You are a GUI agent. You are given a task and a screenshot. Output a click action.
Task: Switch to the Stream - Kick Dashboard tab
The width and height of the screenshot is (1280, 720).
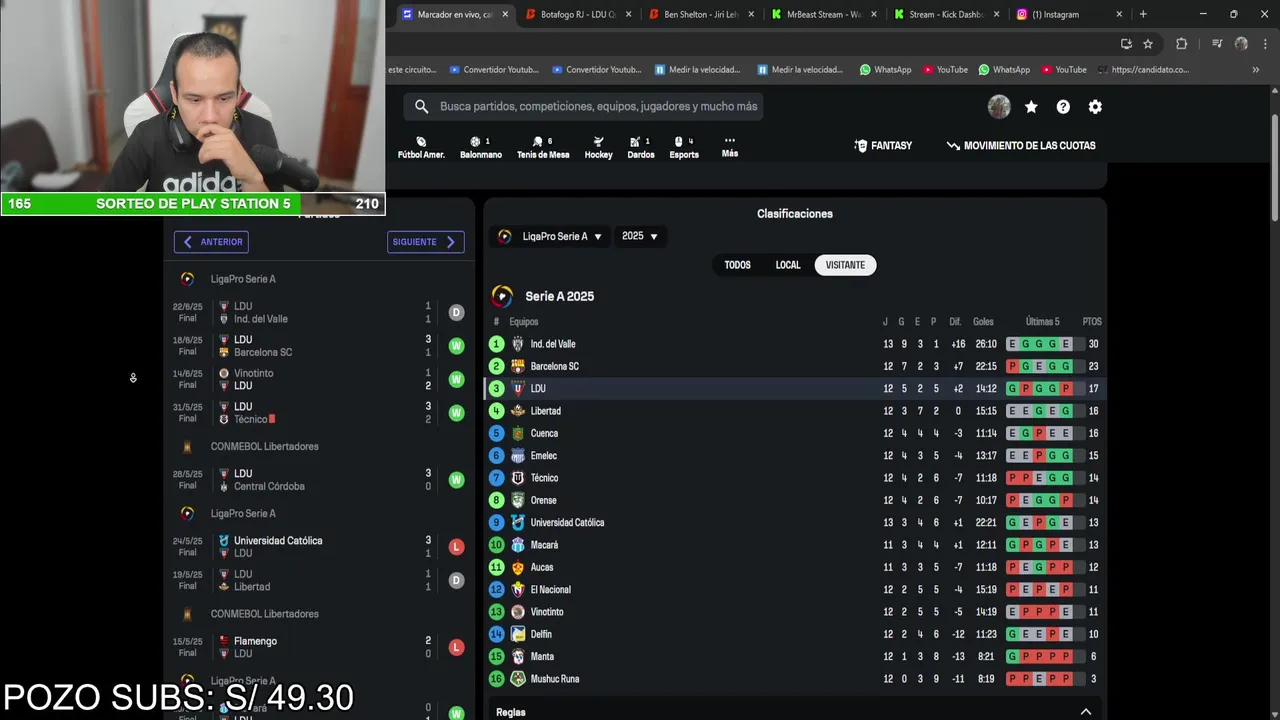946,14
